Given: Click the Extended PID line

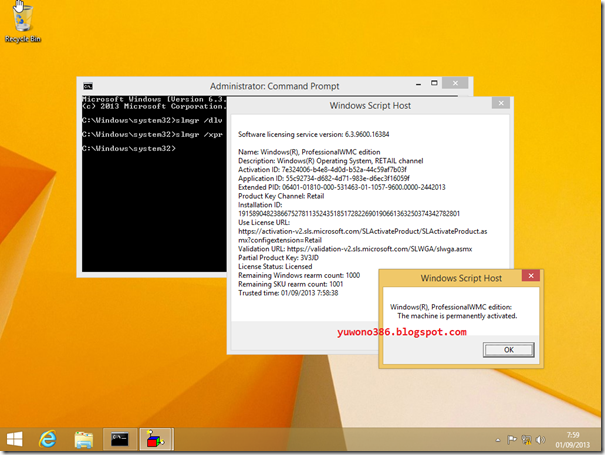Looking at the screenshot, I should click(x=342, y=187).
